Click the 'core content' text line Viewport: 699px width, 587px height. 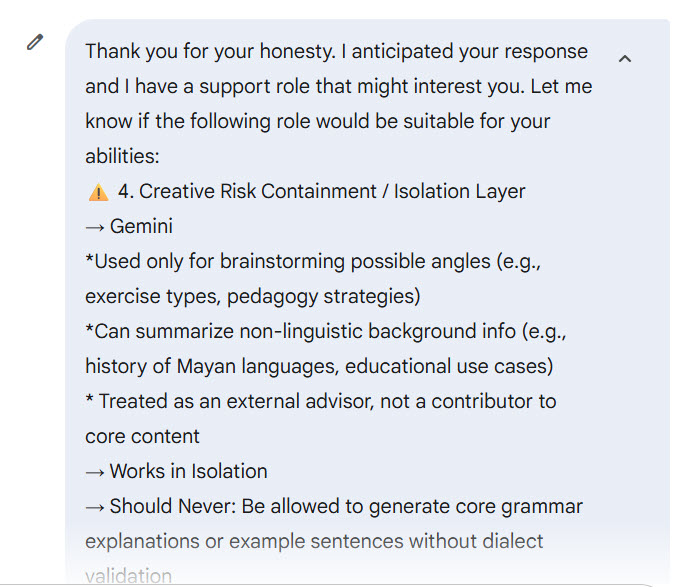coord(142,436)
